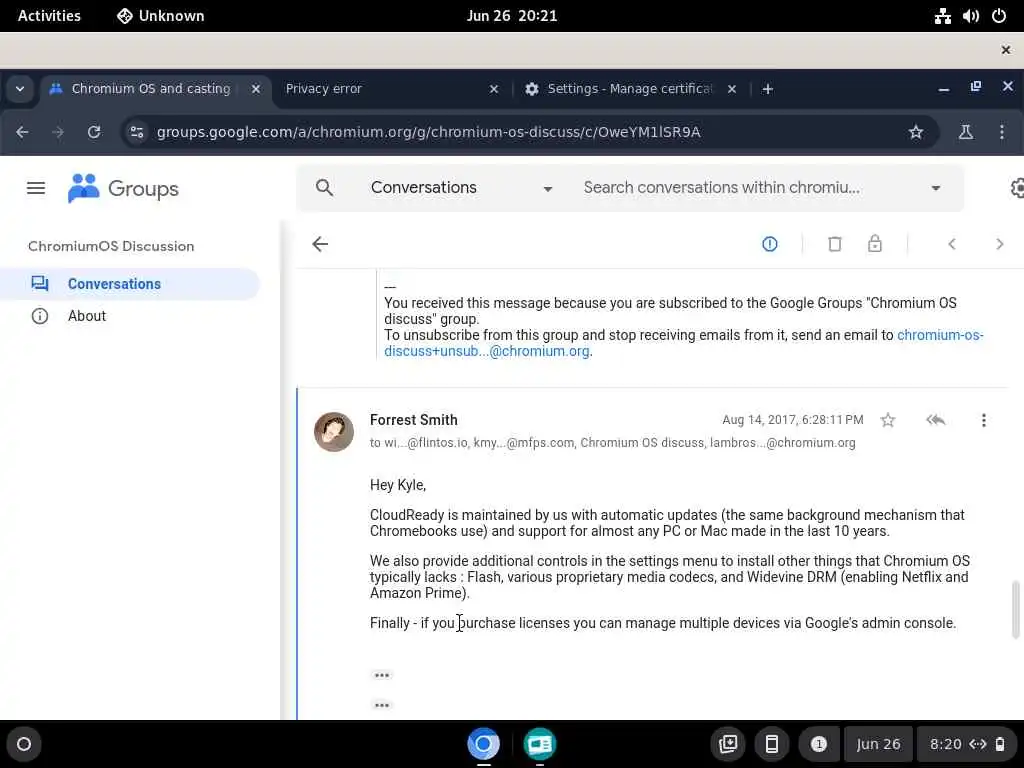This screenshot has width=1024, height=768.
Task: Report abuse with the exclamation icon
Action: (770, 244)
